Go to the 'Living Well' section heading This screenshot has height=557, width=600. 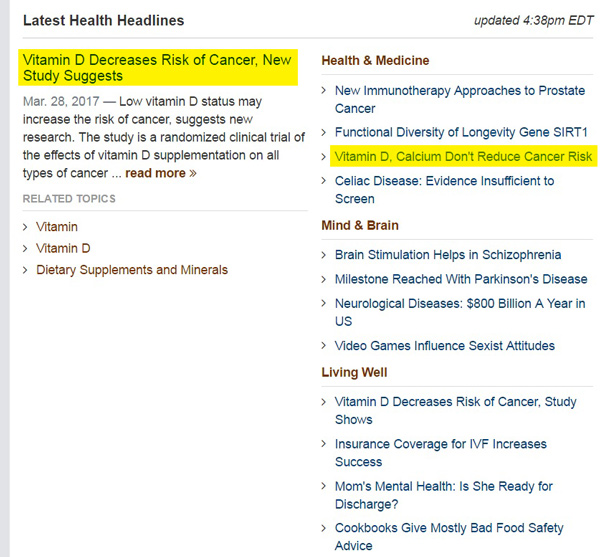[x=354, y=372]
